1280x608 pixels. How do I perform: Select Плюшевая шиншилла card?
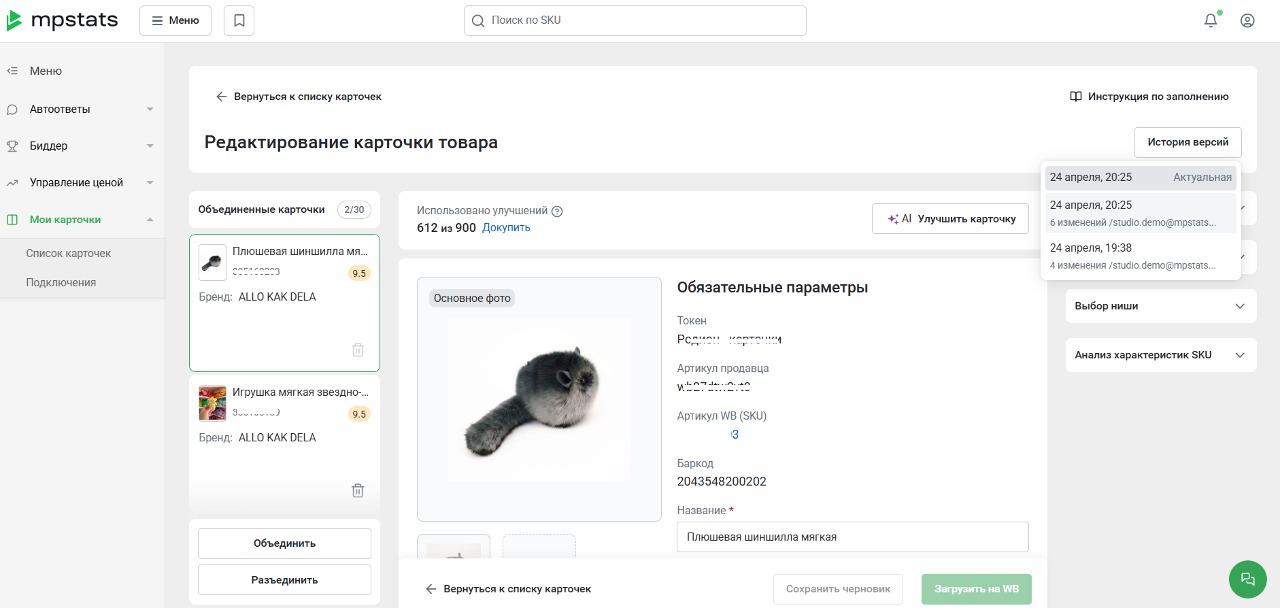284,303
